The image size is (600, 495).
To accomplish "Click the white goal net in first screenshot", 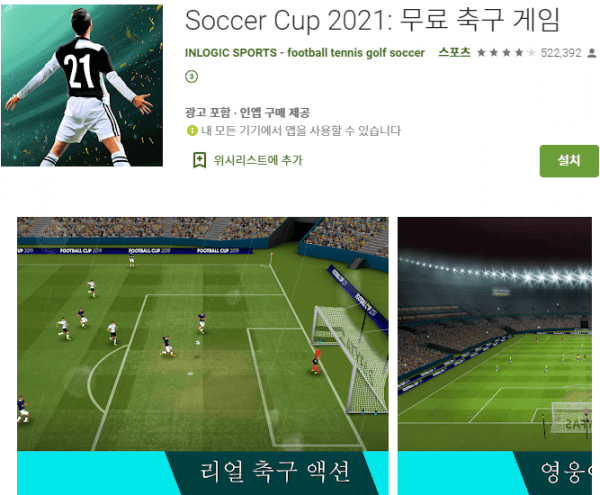I will tap(350, 358).
